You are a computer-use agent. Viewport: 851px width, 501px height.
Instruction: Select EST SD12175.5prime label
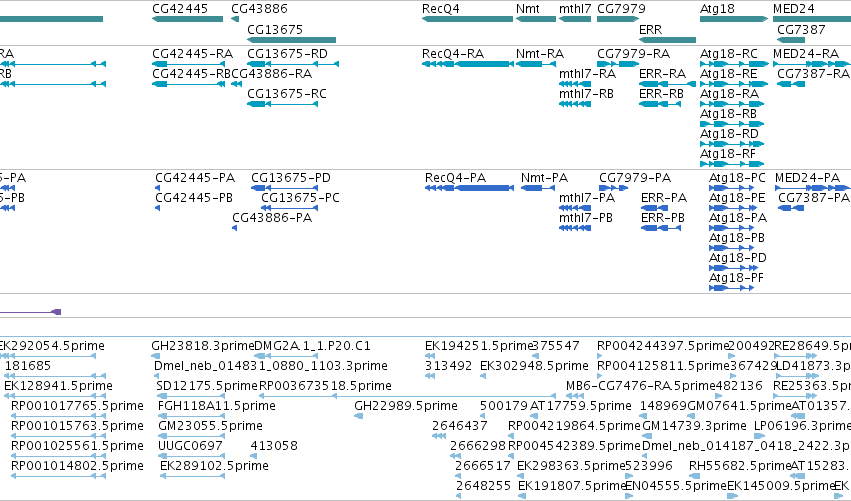[206, 385]
